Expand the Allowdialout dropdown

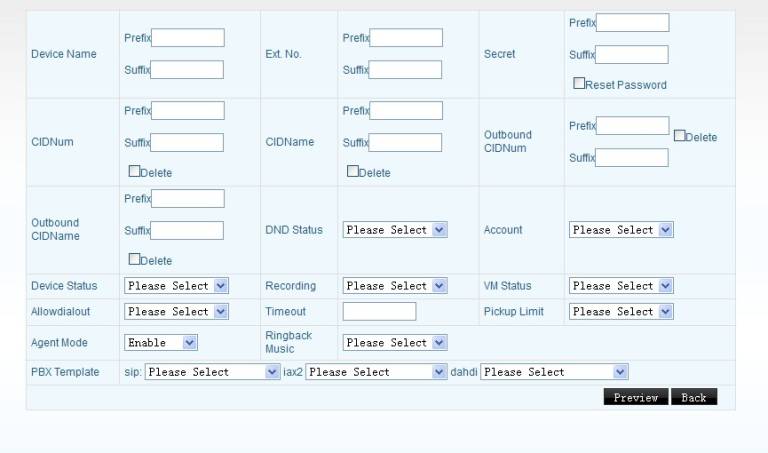point(176,312)
